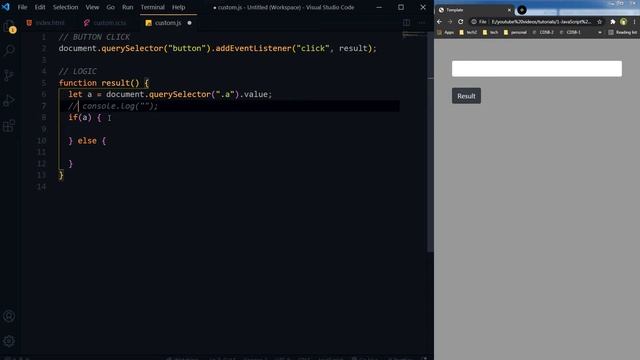The image size is (640, 360).
Task: Click the unsaved dot on custom.js tab
Action: coord(189,23)
